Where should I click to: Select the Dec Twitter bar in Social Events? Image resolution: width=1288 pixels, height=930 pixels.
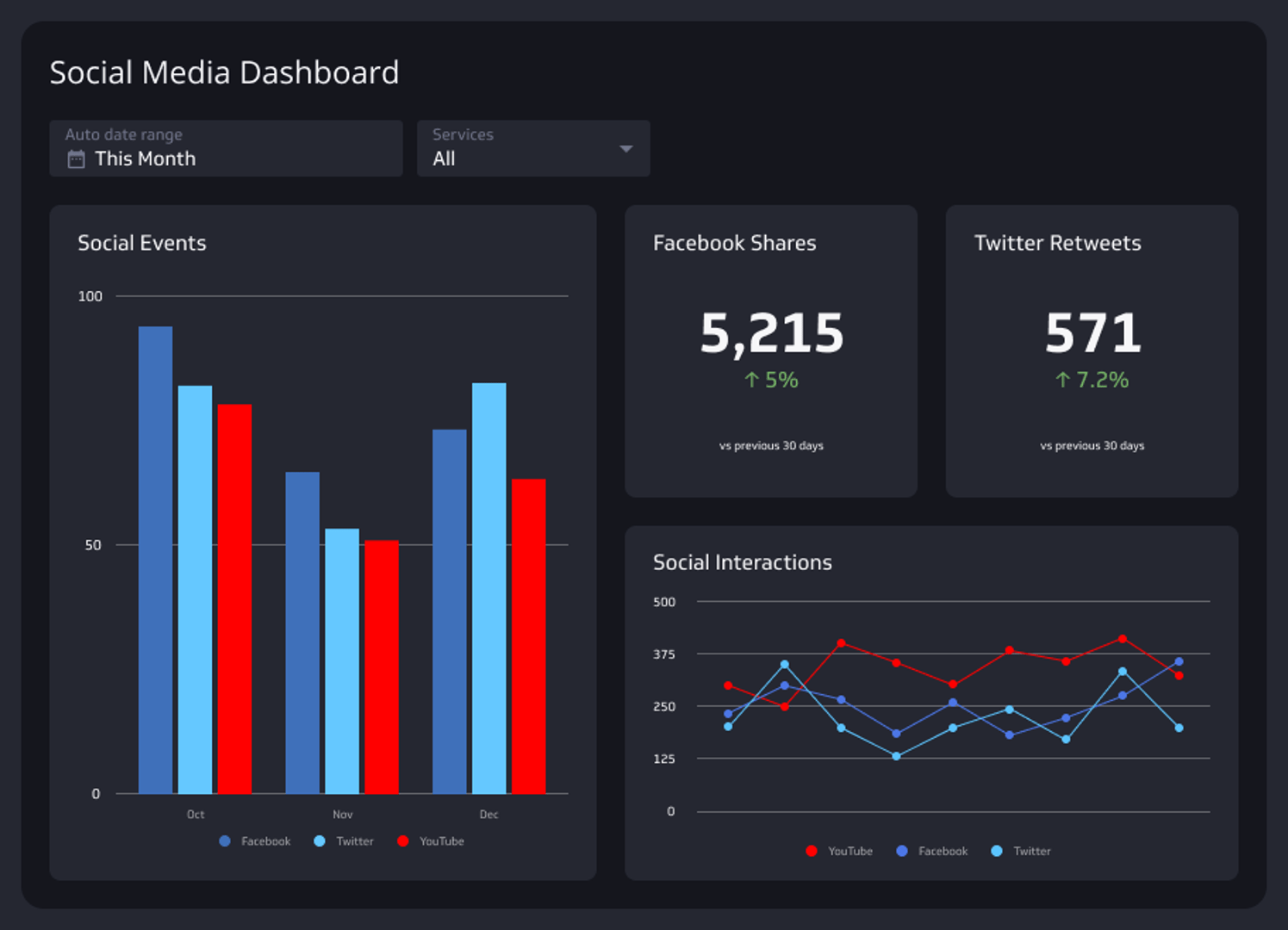[x=488, y=586]
